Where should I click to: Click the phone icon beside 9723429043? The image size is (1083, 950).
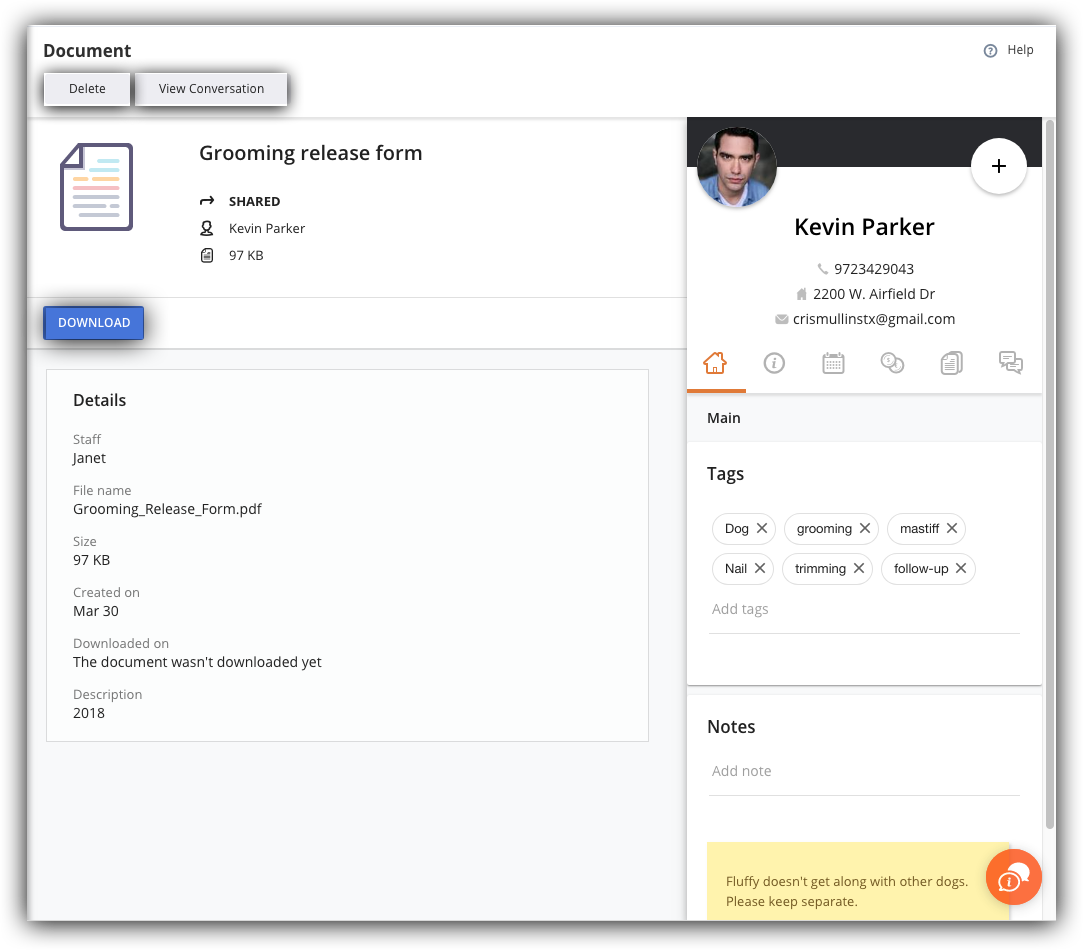click(823, 269)
